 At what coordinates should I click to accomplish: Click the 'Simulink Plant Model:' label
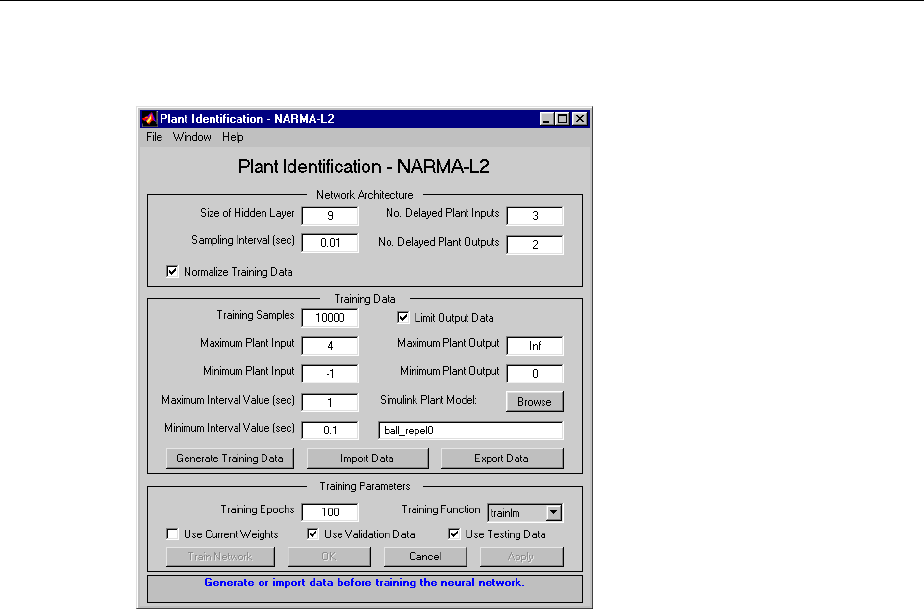[428, 400]
